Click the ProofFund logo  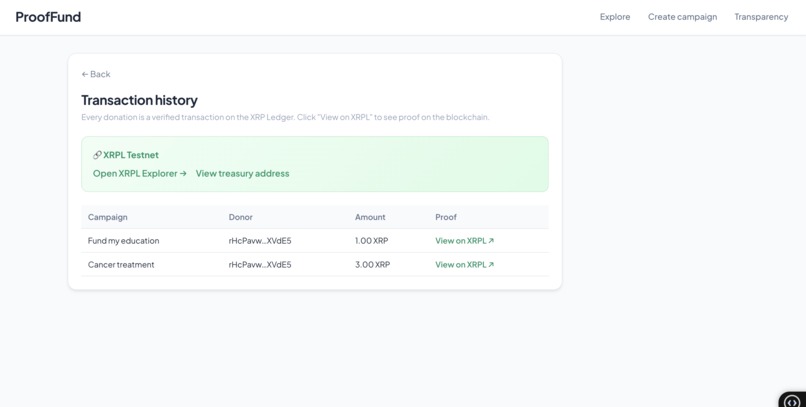pyautogui.click(x=48, y=17)
